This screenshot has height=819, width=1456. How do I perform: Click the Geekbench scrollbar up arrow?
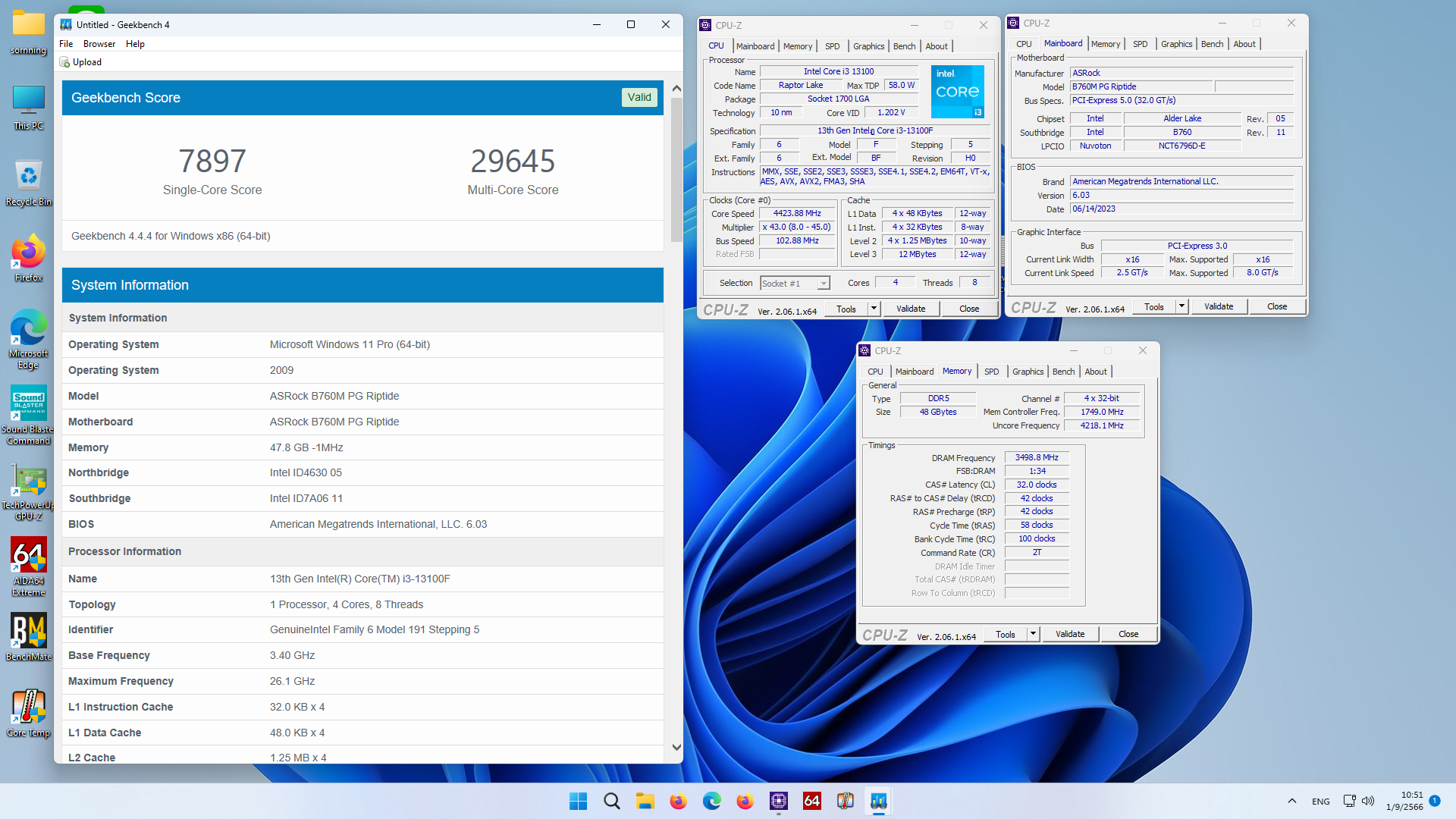pos(676,89)
